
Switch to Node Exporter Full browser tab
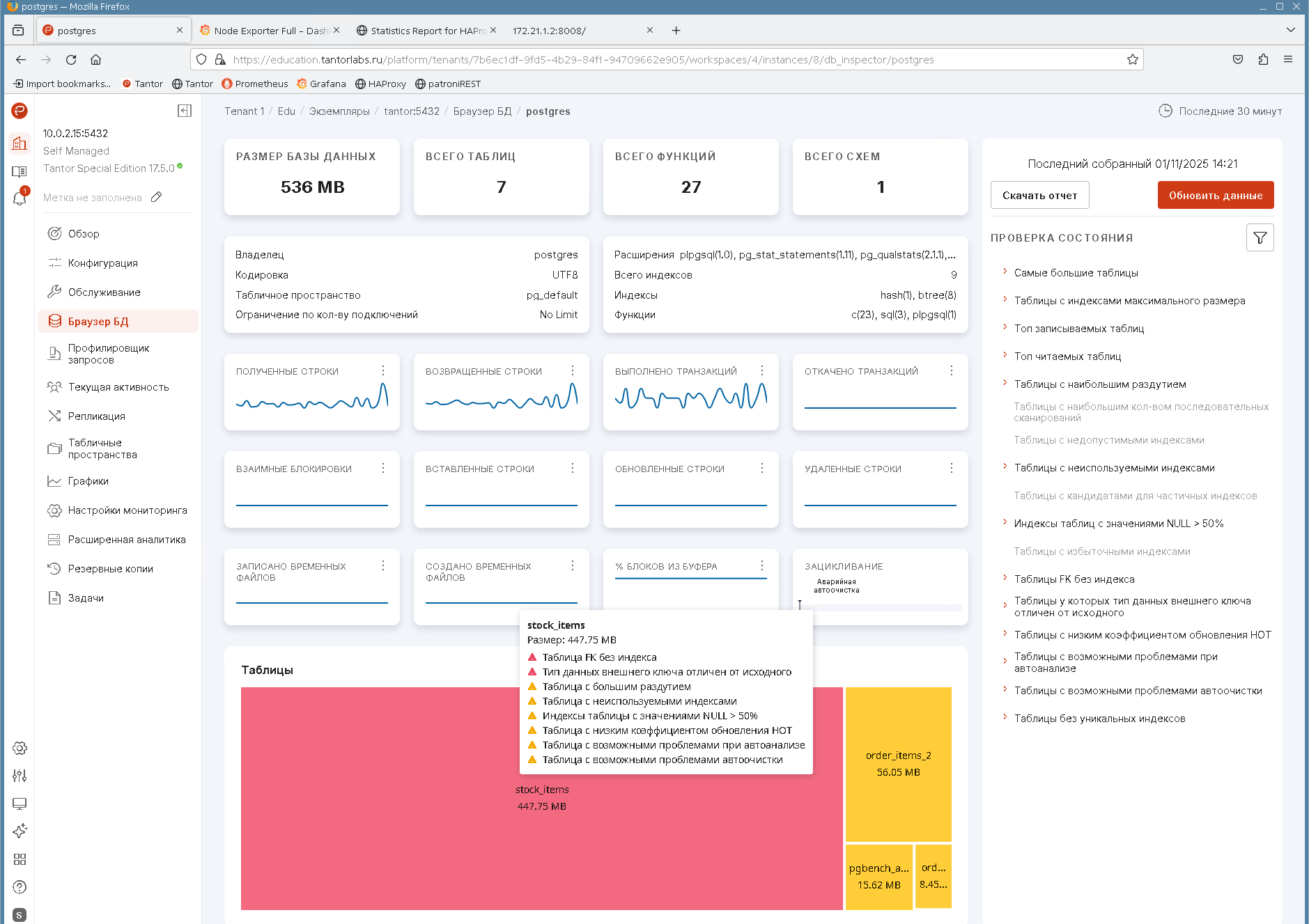[x=270, y=31]
